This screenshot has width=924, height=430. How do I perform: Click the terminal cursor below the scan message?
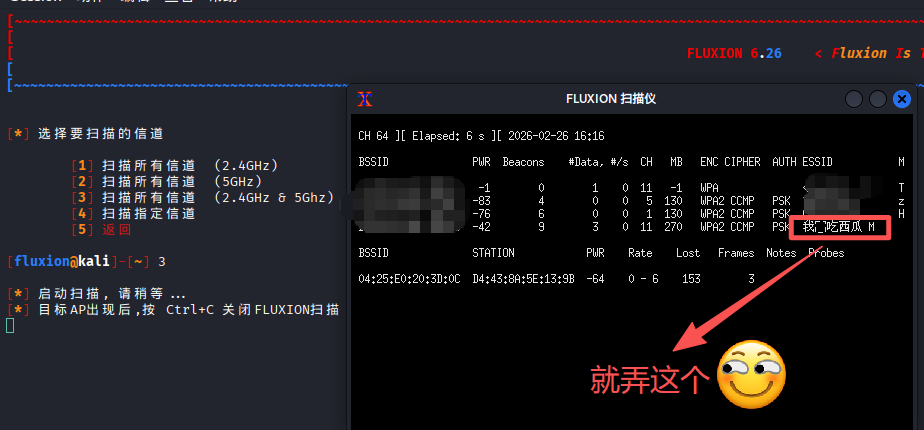[10, 325]
